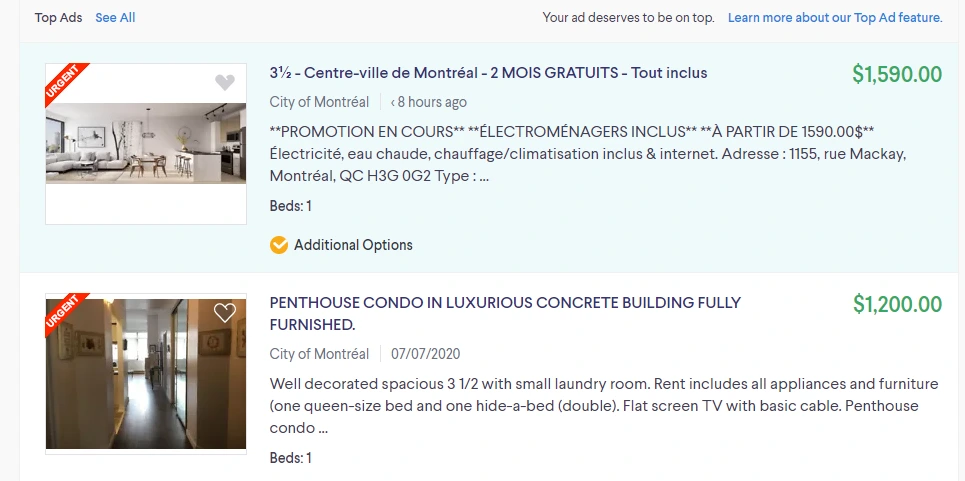This screenshot has height=481, width=965.
Task: Click Beds: 1 under the penthouse listing
Action: [290, 458]
